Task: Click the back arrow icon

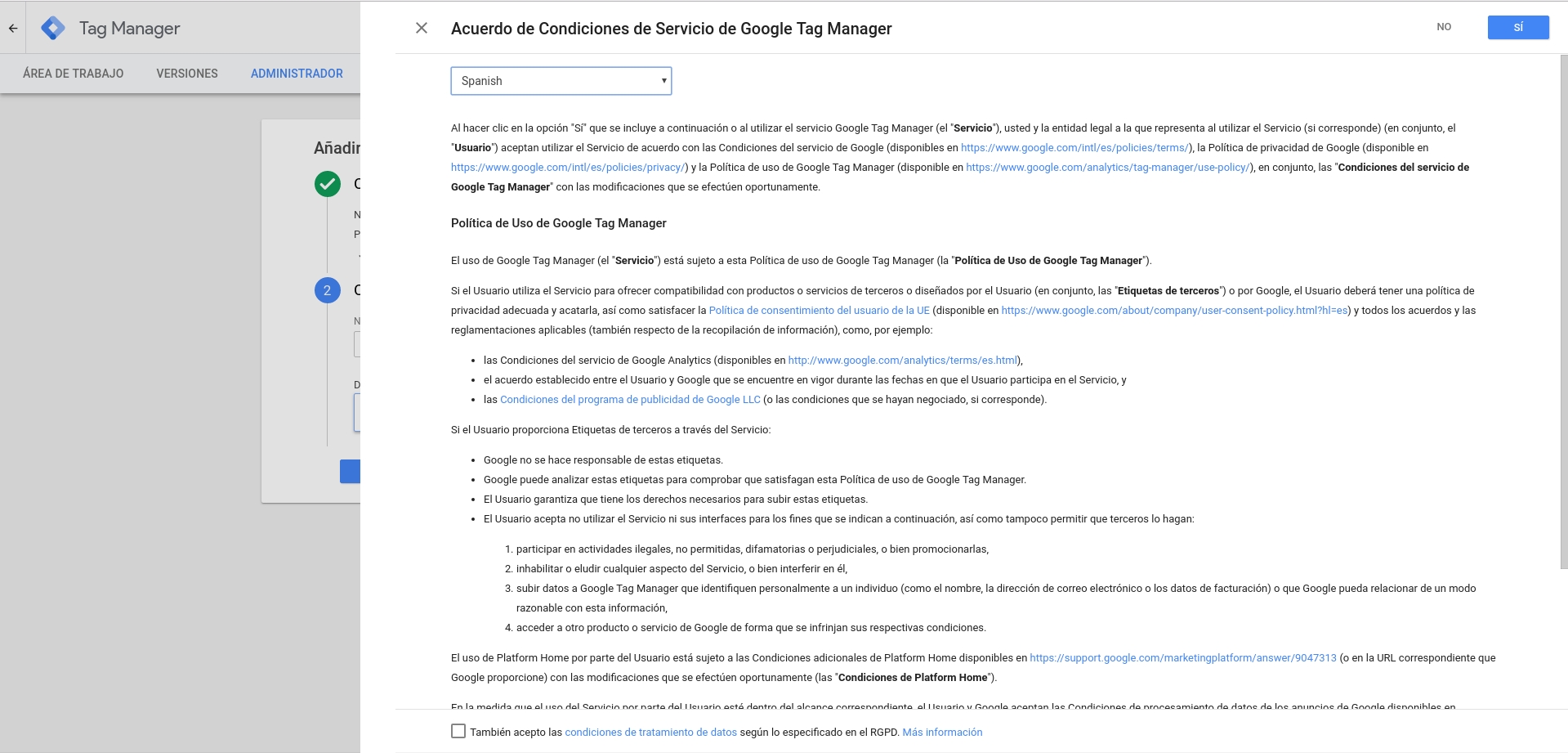Action: 13,28
